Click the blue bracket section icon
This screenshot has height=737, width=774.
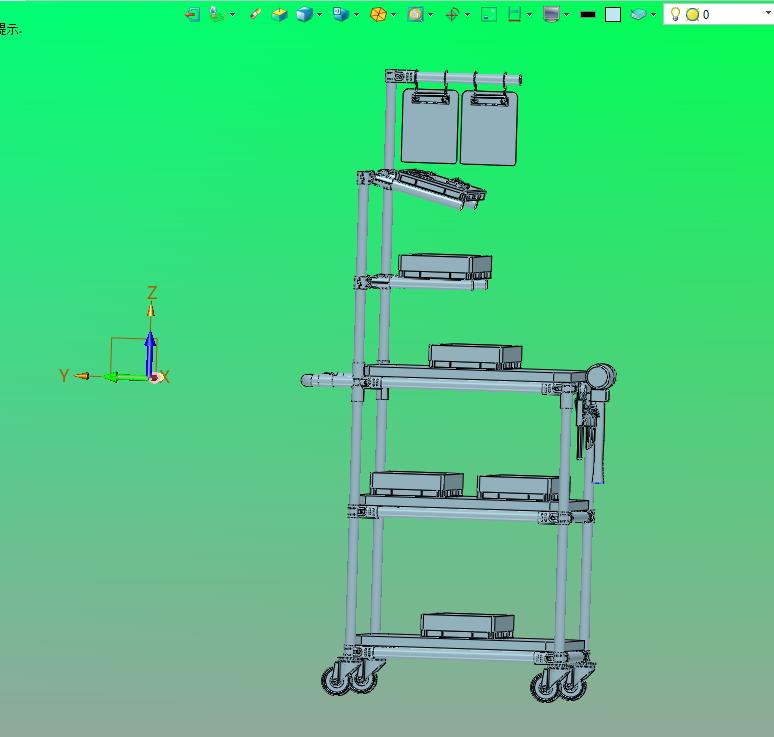[514, 14]
